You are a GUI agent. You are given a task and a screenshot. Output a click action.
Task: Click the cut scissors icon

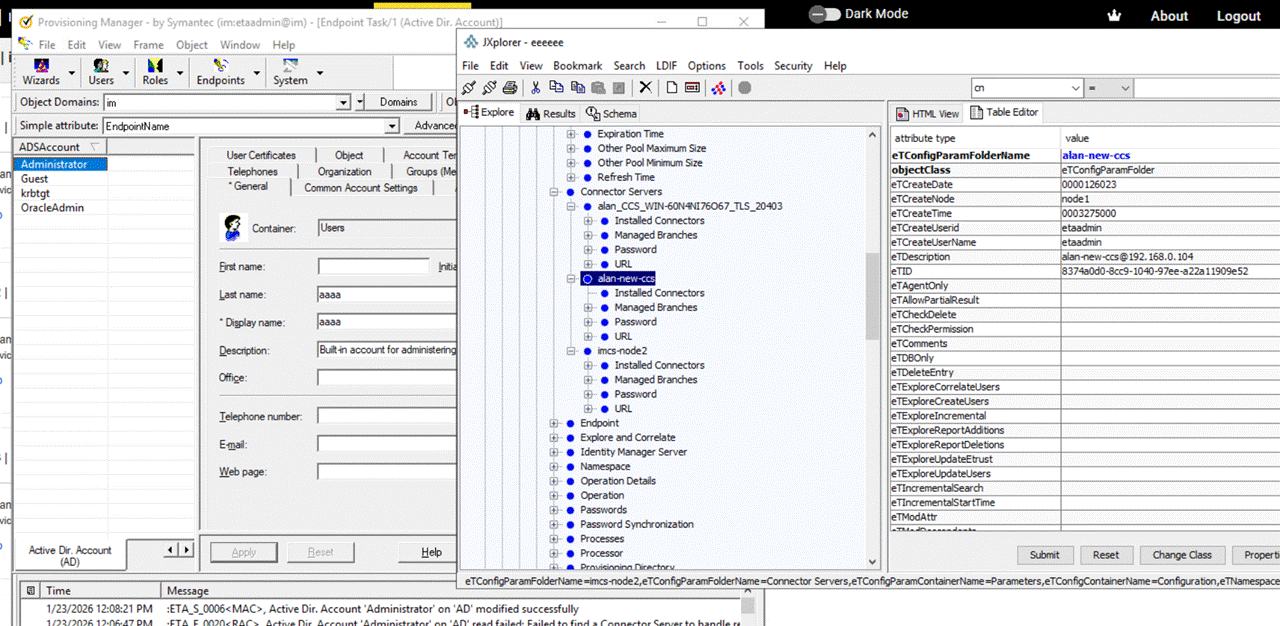pos(536,88)
